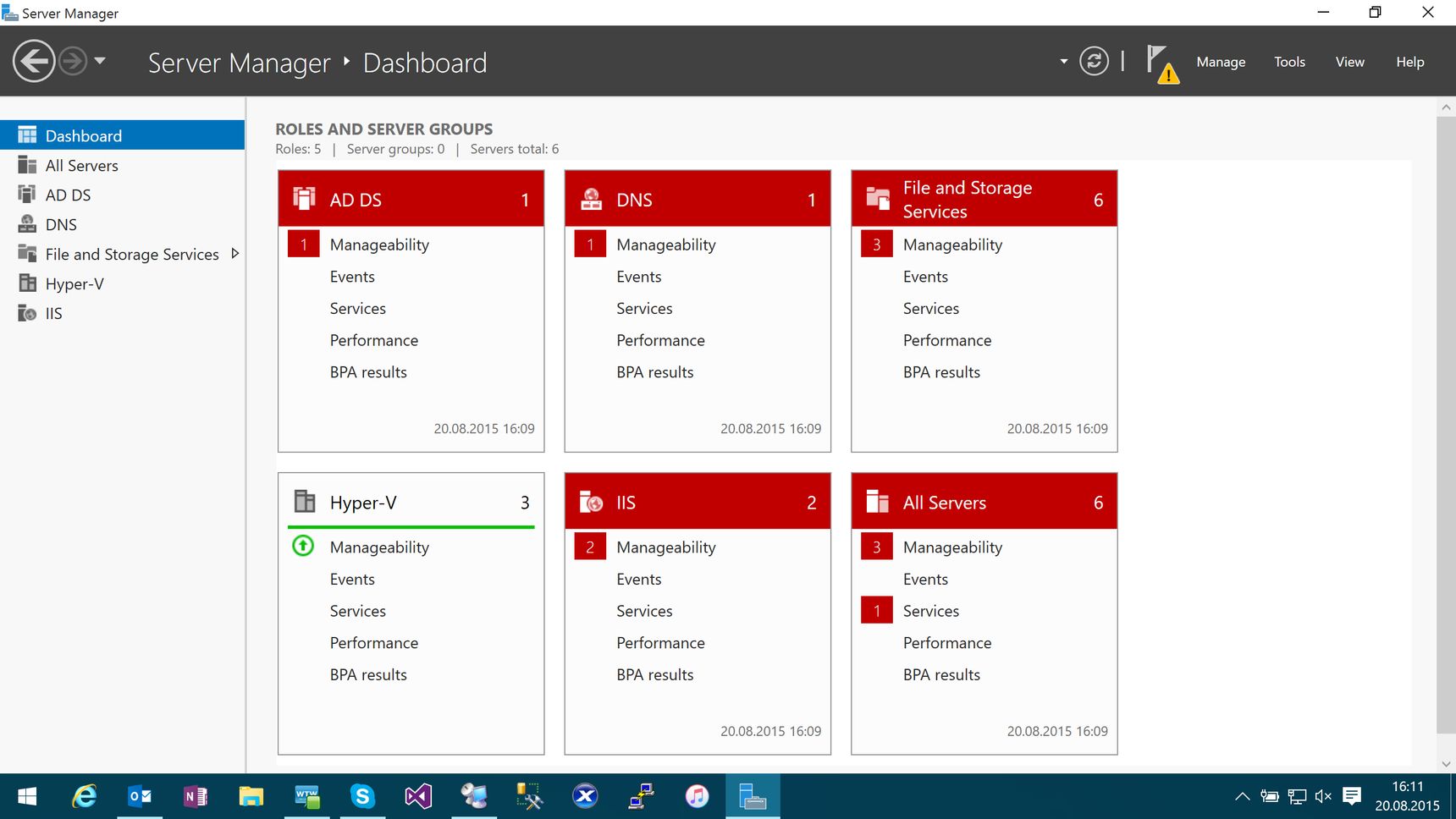Click File and Storage manageability badge 3
This screenshot has width=1456, height=819.
876,244
